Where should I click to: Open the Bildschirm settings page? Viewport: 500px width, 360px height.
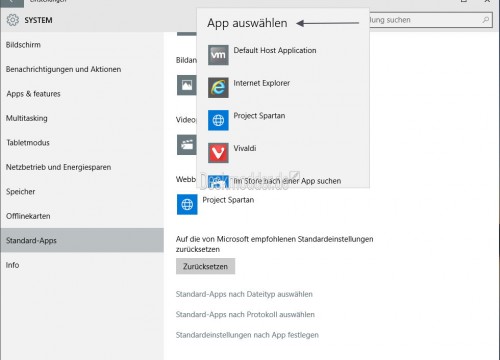click(x=82, y=45)
